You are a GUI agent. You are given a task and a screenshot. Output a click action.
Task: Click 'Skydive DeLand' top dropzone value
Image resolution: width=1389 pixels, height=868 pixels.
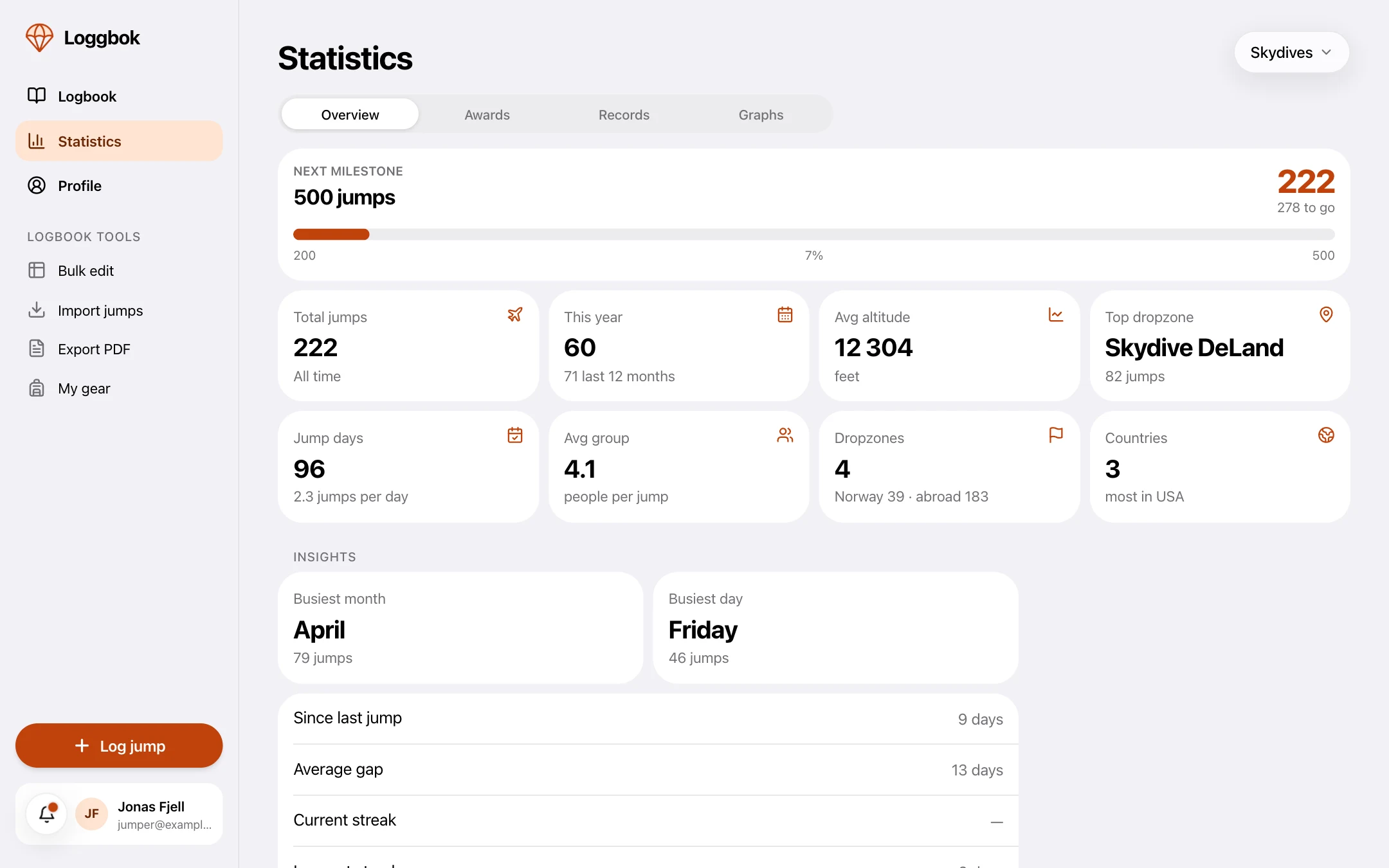[x=1194, y=347]
